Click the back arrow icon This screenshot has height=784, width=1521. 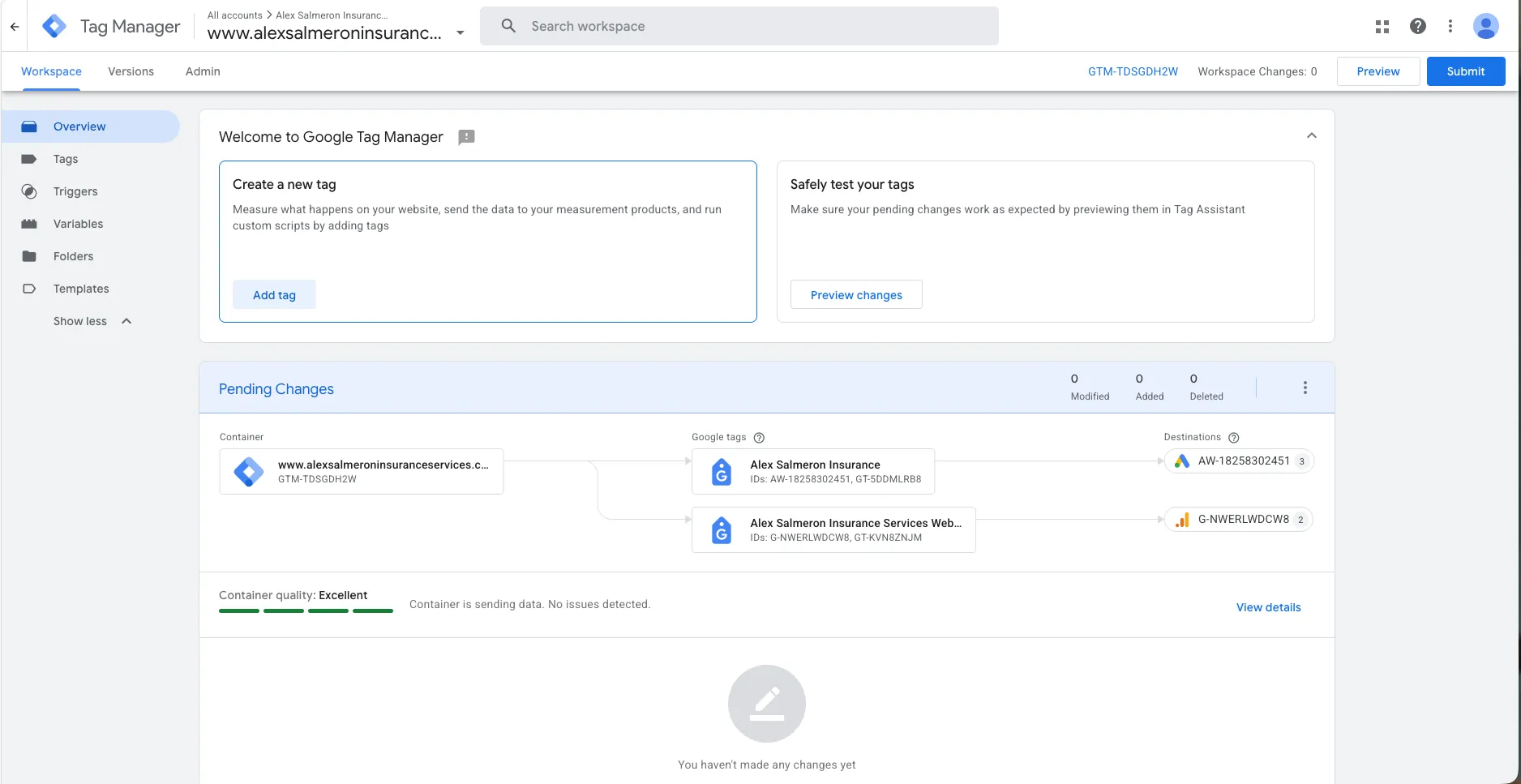point(15,27)
